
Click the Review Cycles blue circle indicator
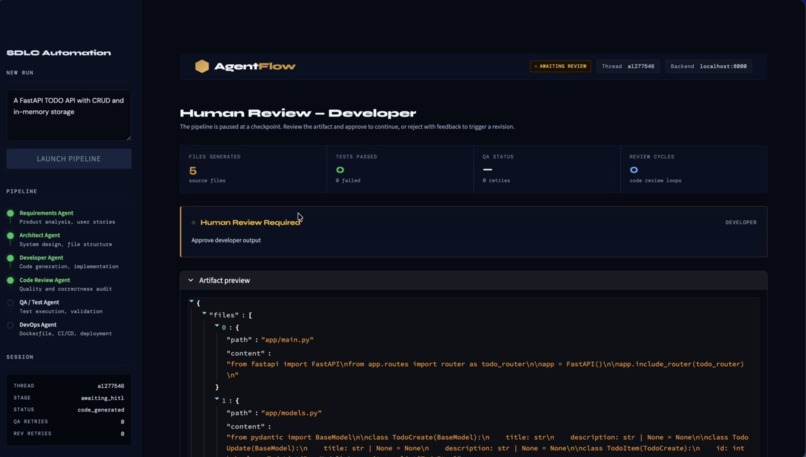pos(634,170)
